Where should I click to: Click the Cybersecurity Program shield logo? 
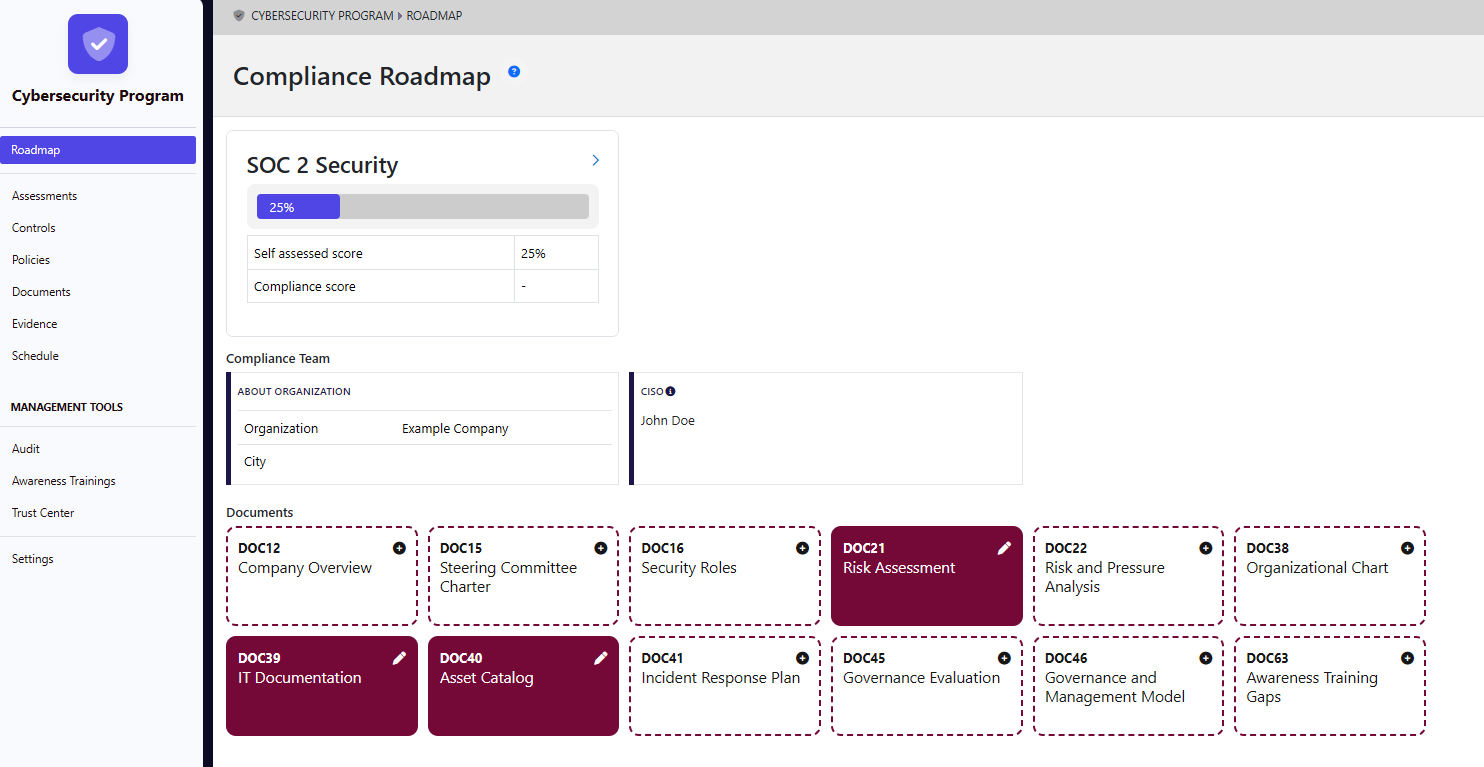pos(97,44)
